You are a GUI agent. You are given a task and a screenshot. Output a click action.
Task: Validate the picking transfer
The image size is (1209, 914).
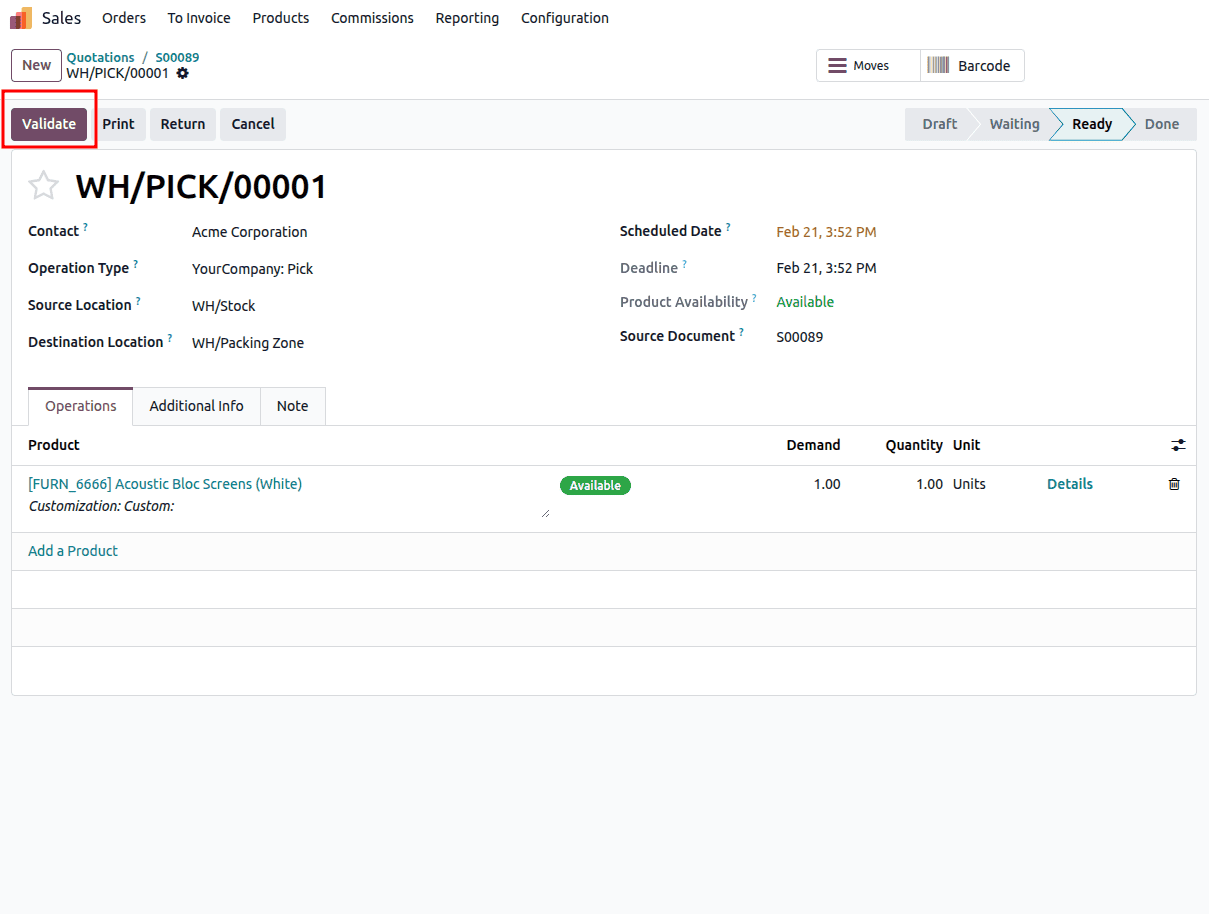[x=49, y=124]
